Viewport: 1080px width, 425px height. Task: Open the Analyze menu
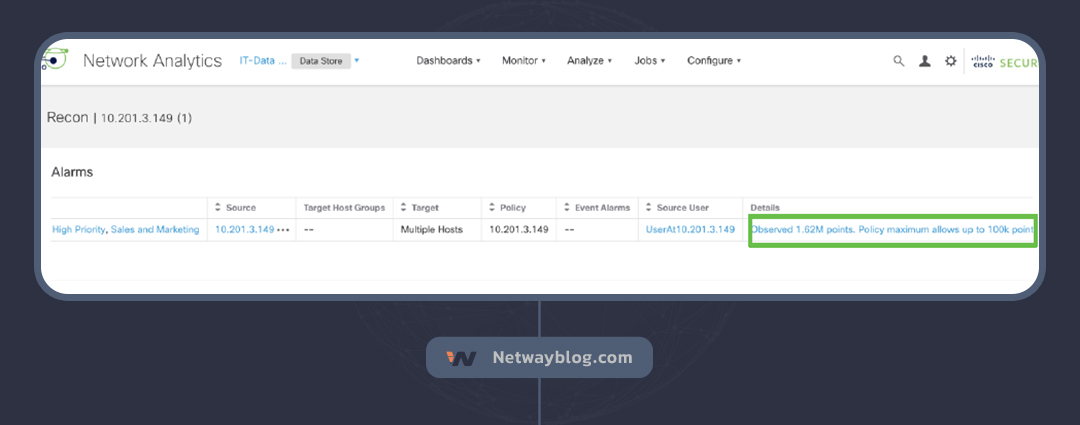coord(589,61)
